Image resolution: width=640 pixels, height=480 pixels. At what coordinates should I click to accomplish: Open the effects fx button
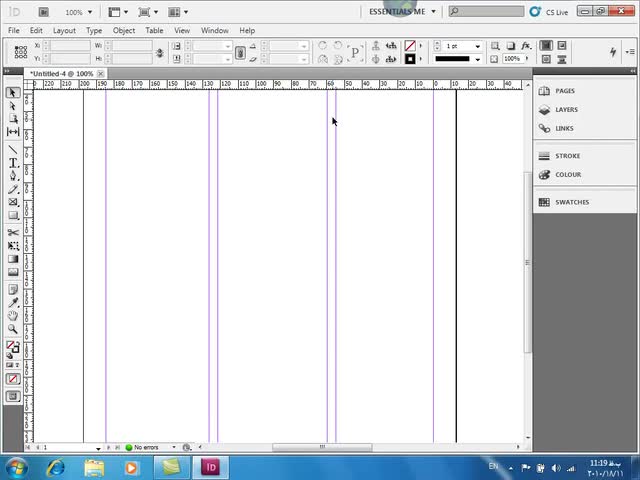pos(526,45)
